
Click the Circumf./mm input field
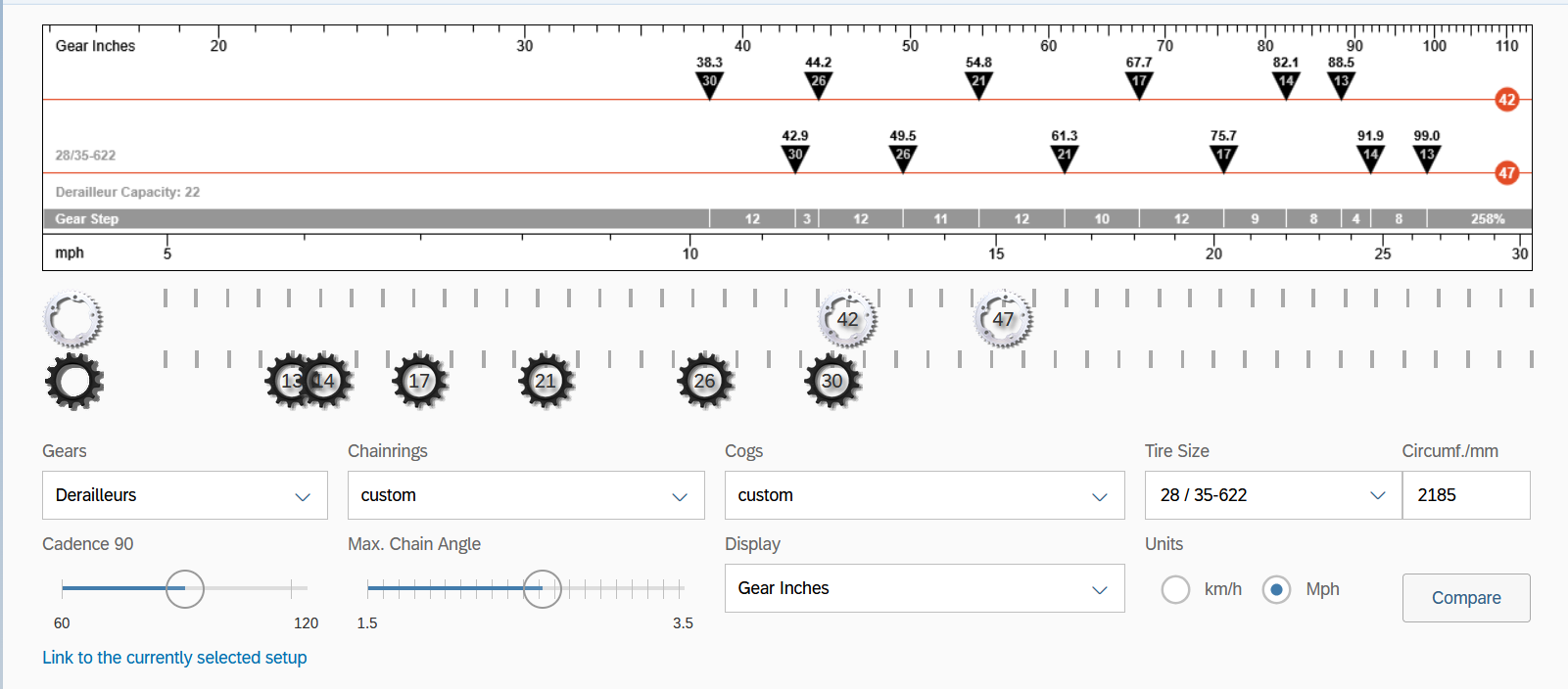tap(1465, 495)
